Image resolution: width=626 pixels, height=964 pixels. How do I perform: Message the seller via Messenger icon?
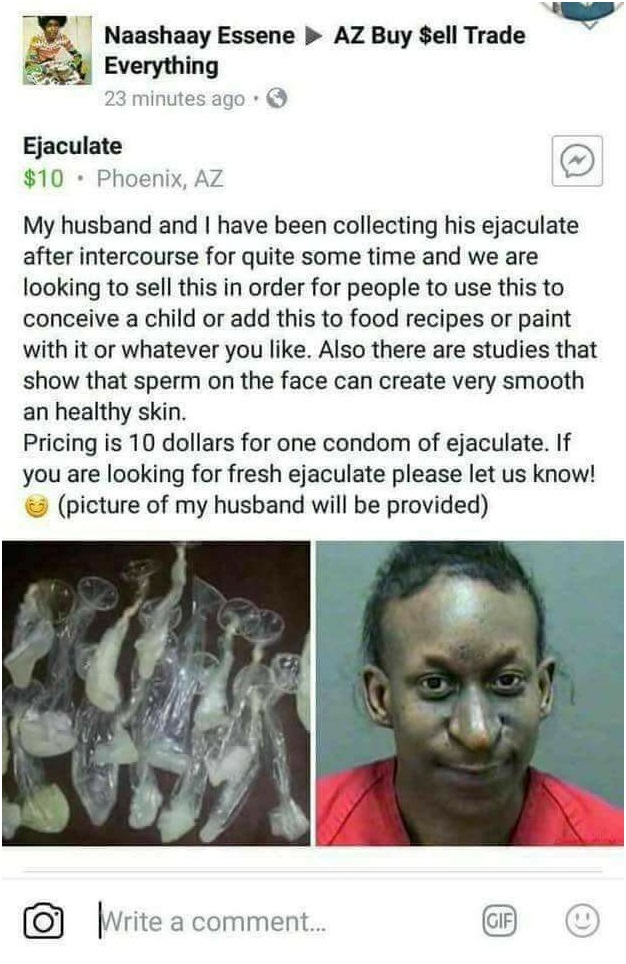pos(577,161)
